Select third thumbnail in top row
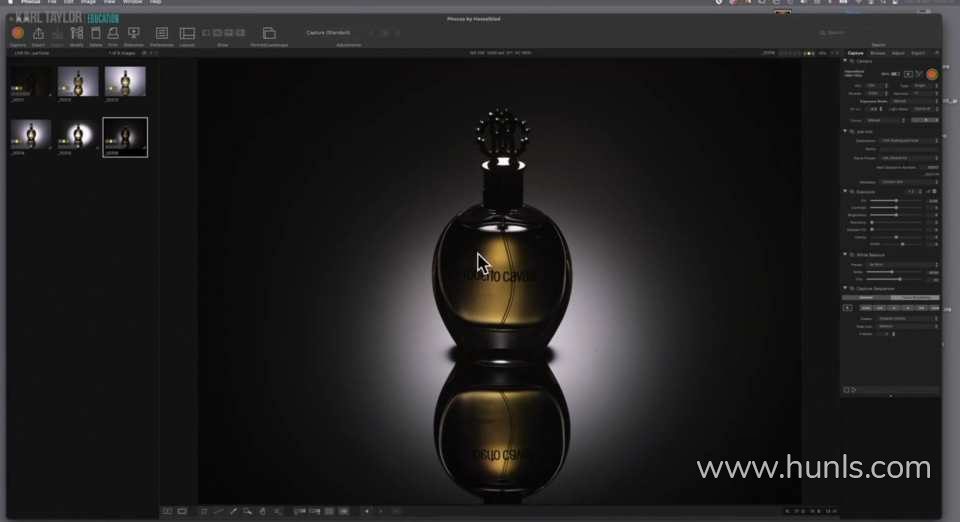960x522 pixels. click(x=125, y=81)
